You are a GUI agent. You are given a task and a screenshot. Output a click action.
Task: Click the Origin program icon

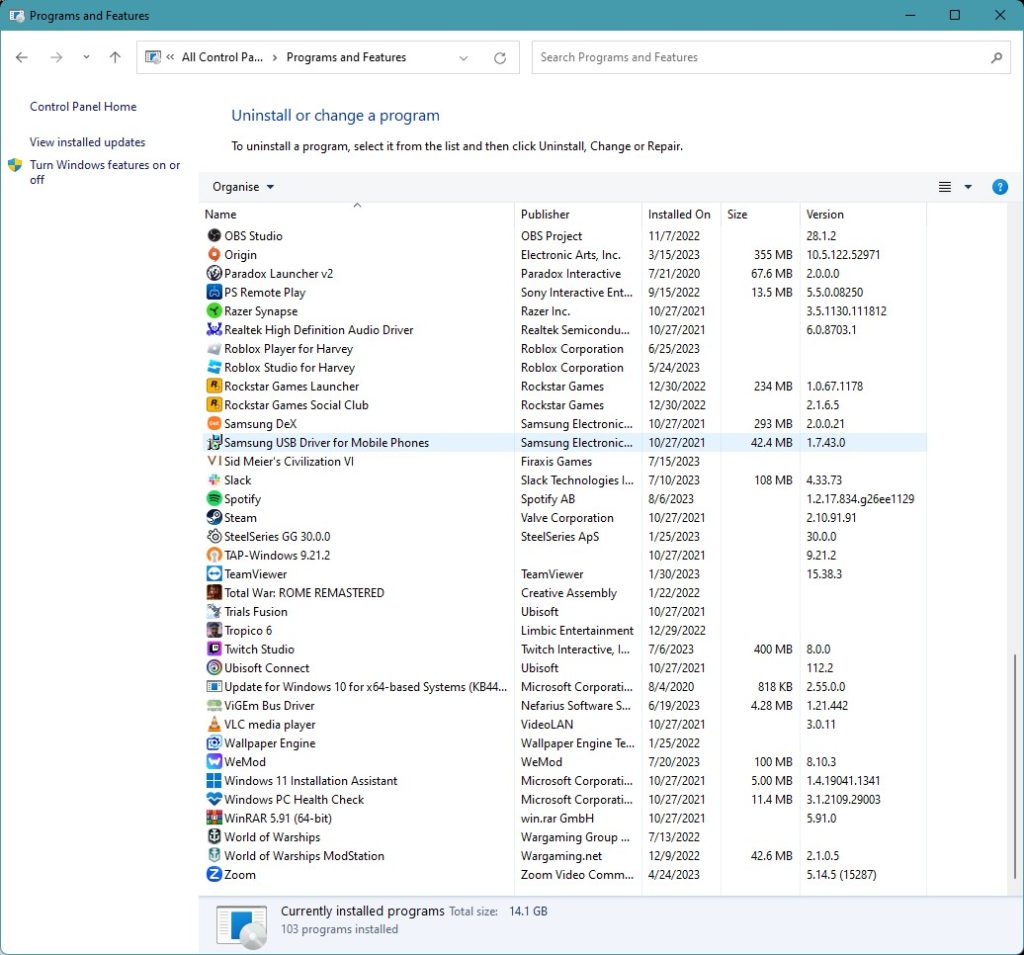click(x=214, y=255)
